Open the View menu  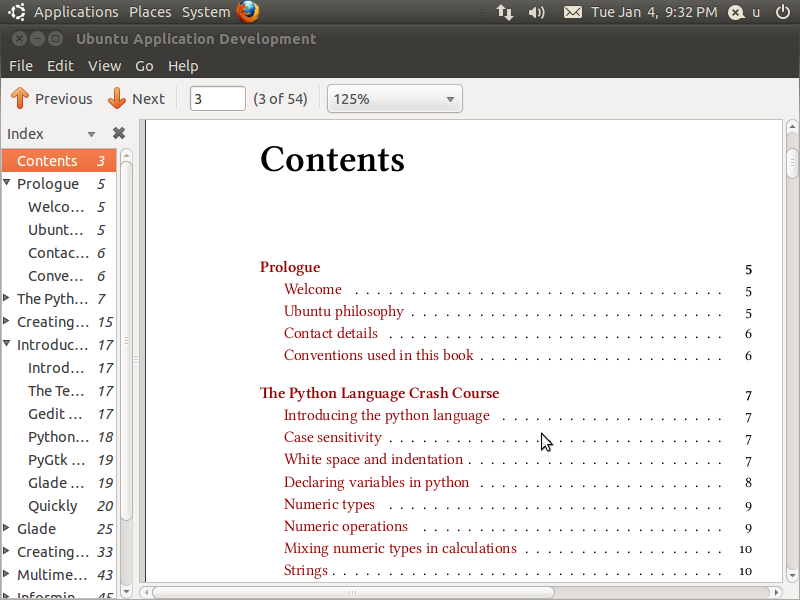coord(104,66)
